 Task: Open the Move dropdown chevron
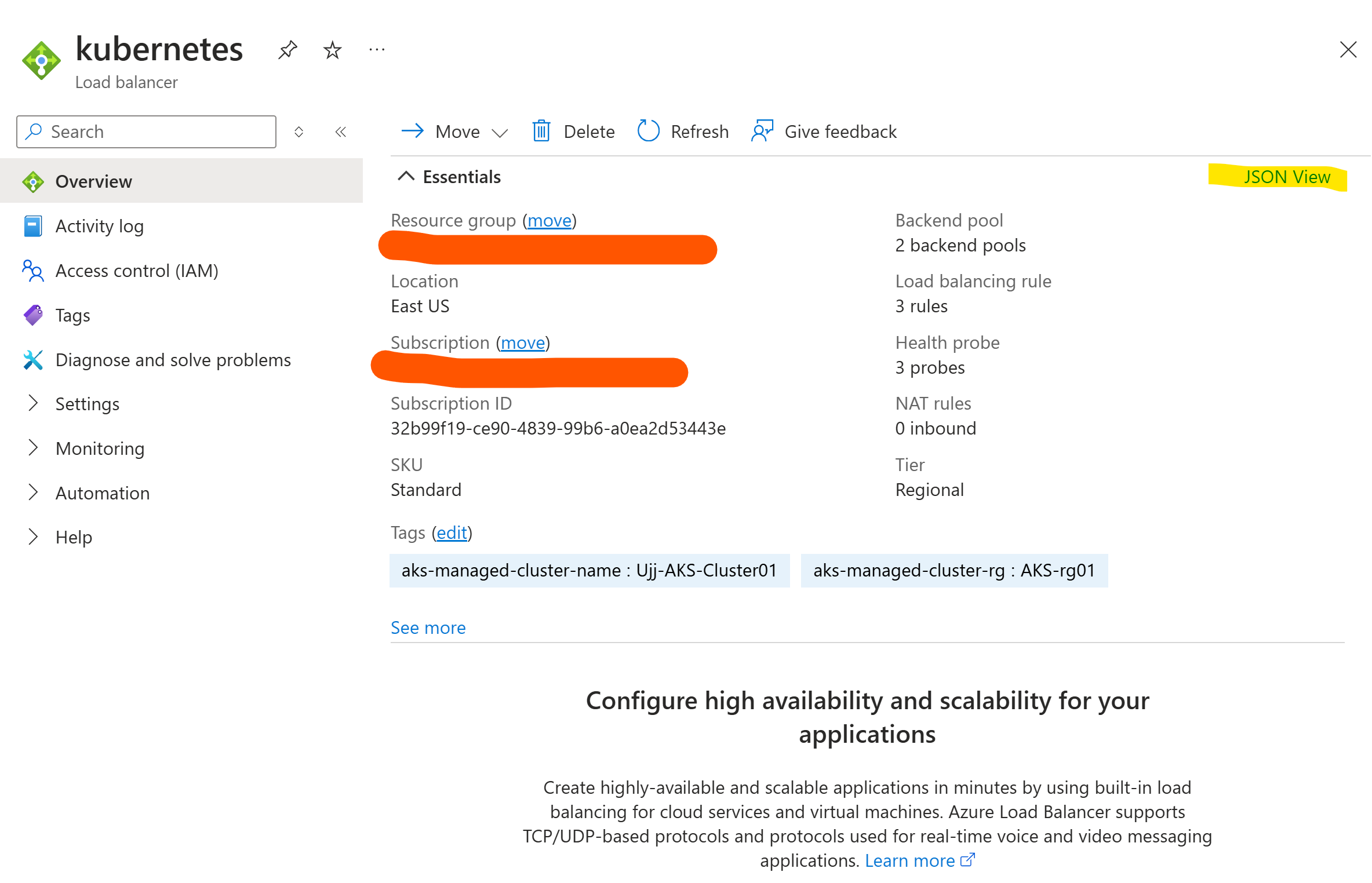(500, 133)
